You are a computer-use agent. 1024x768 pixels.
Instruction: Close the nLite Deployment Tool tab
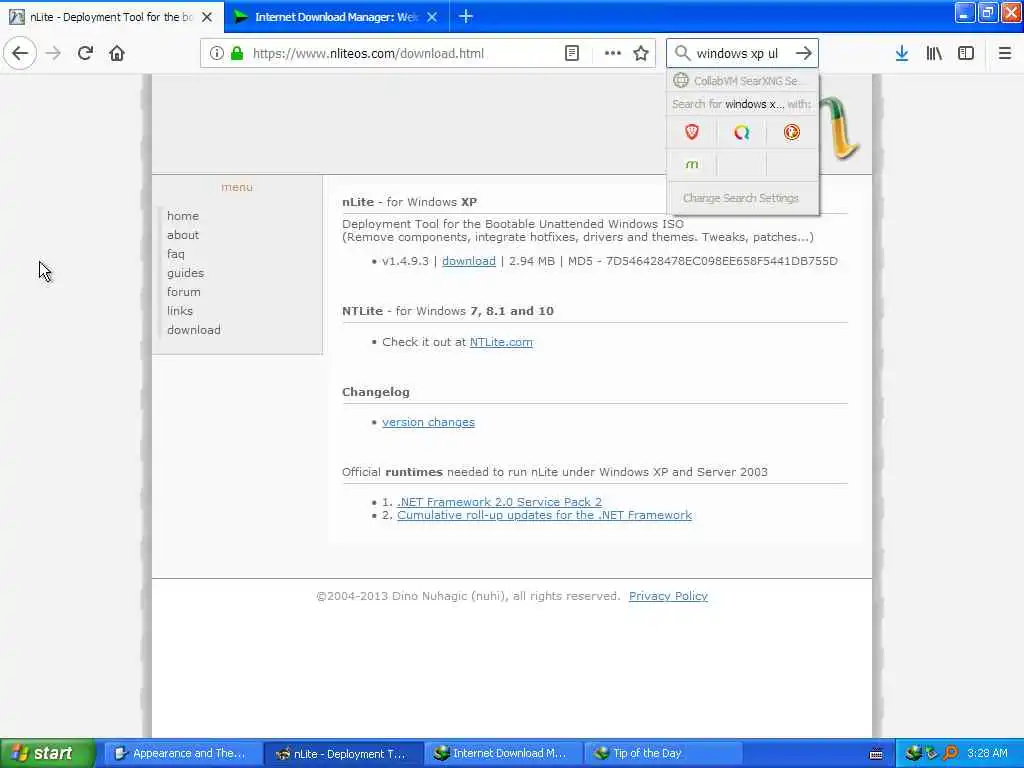207,17
